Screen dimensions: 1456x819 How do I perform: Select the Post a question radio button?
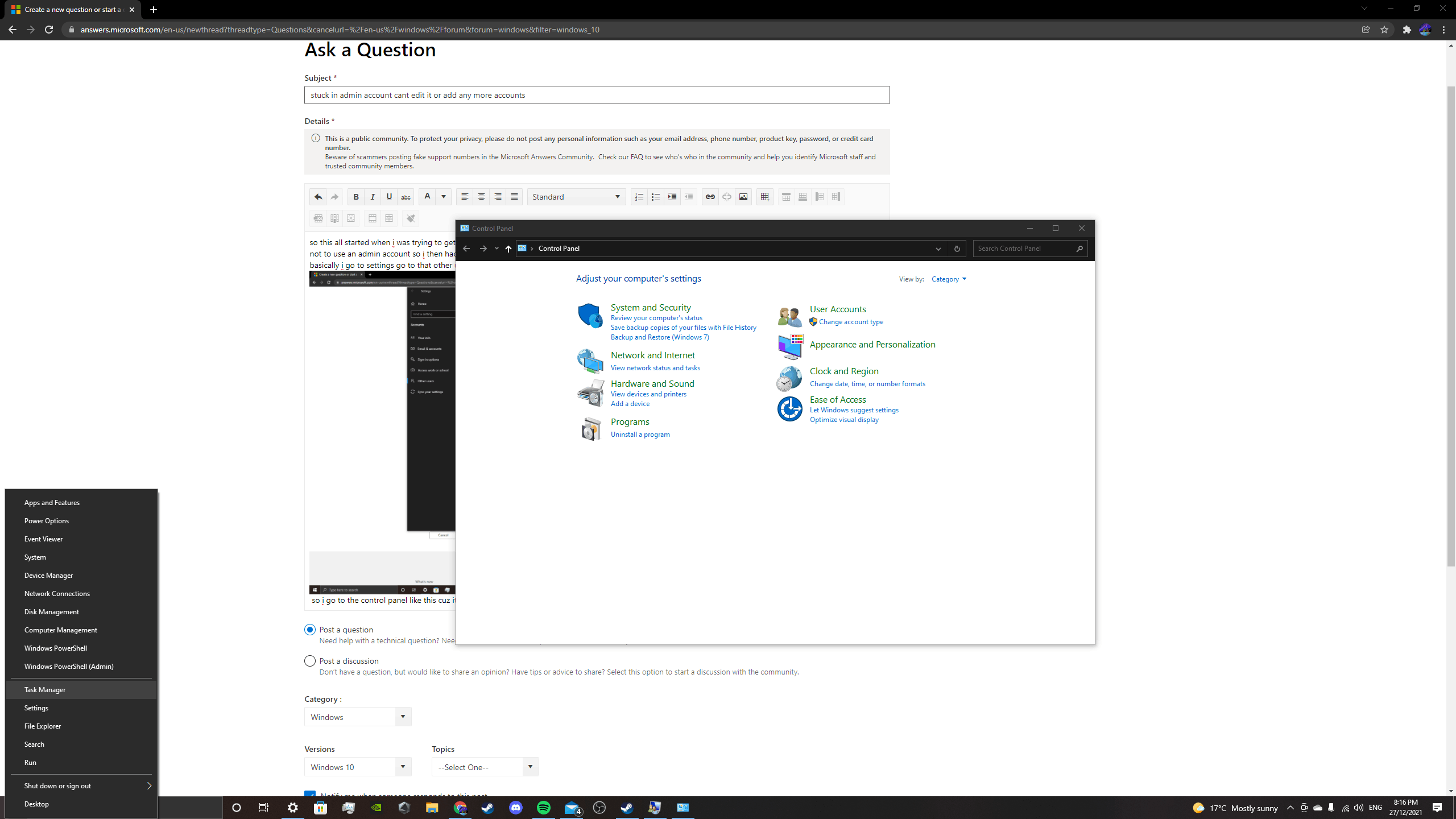tap(310, 630)
